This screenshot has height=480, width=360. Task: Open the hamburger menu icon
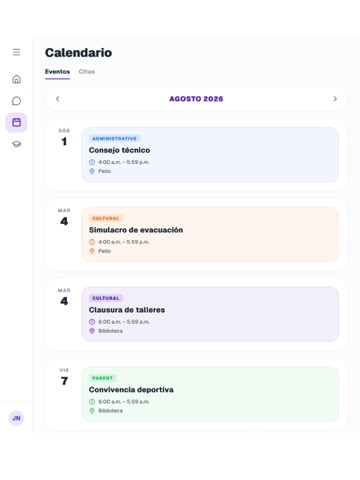16,52
